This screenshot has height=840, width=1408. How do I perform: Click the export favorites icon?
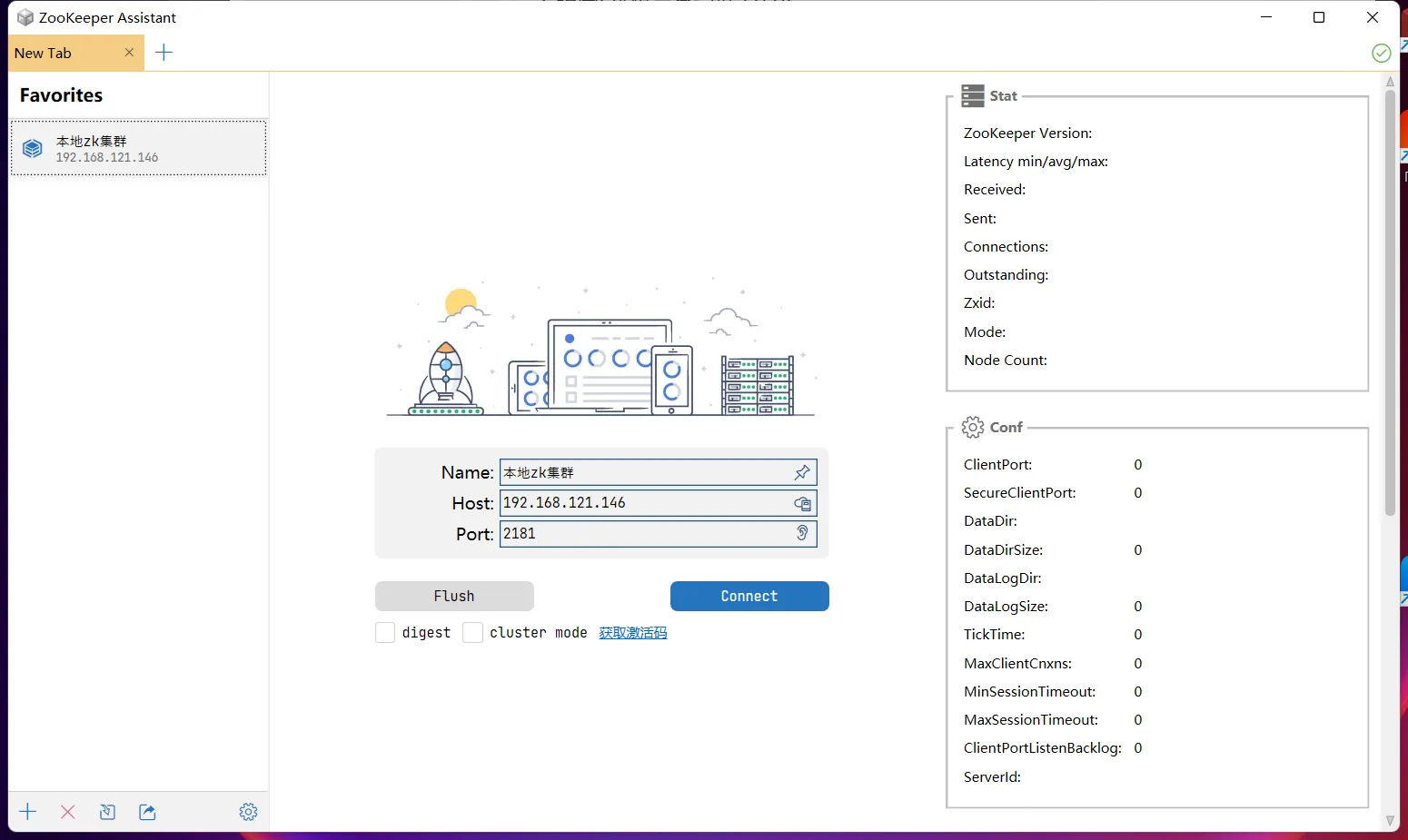point(147,812)
